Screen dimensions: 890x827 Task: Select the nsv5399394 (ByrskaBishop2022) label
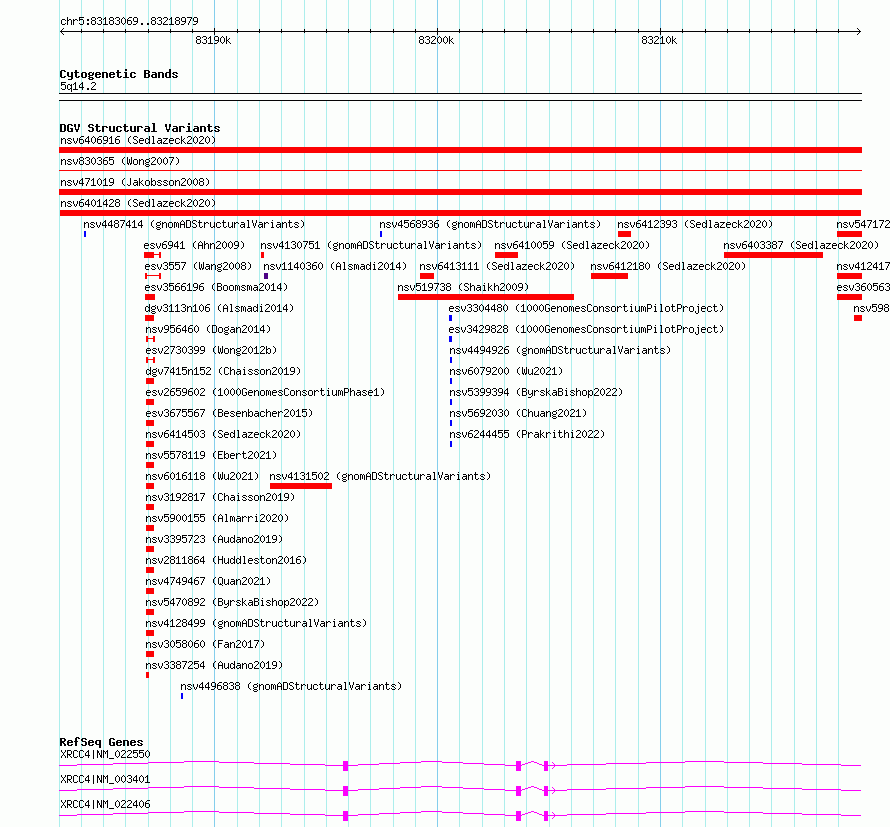[x=536, y=392]
